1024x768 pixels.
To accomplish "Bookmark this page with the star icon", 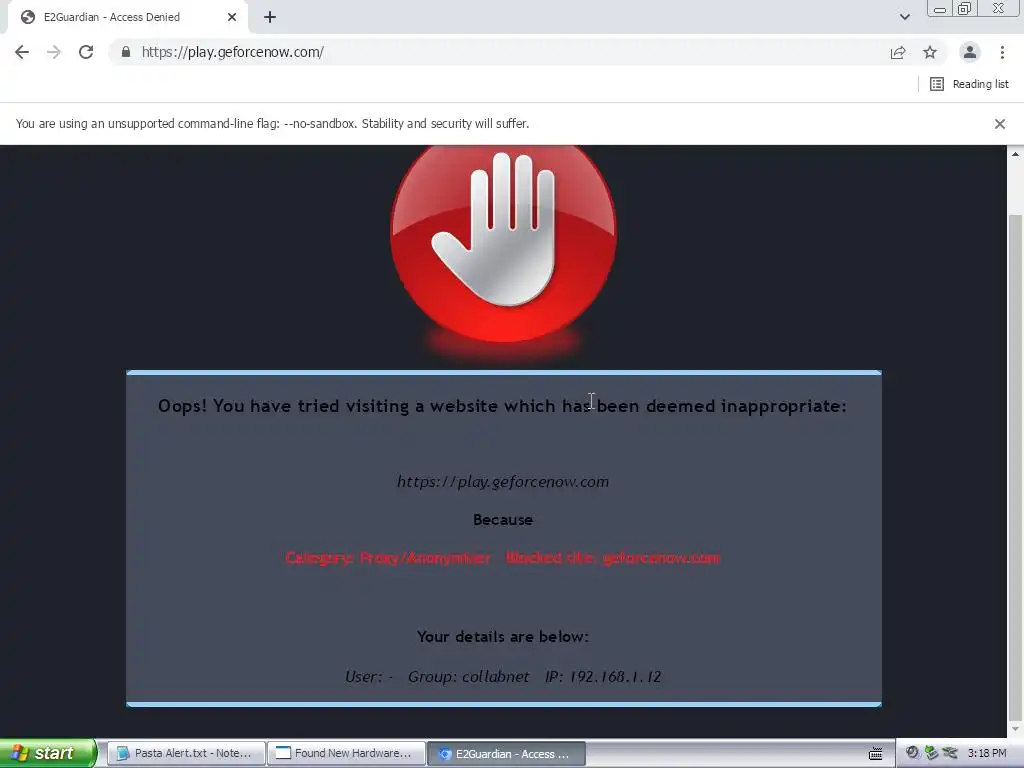I will point(930,52).
